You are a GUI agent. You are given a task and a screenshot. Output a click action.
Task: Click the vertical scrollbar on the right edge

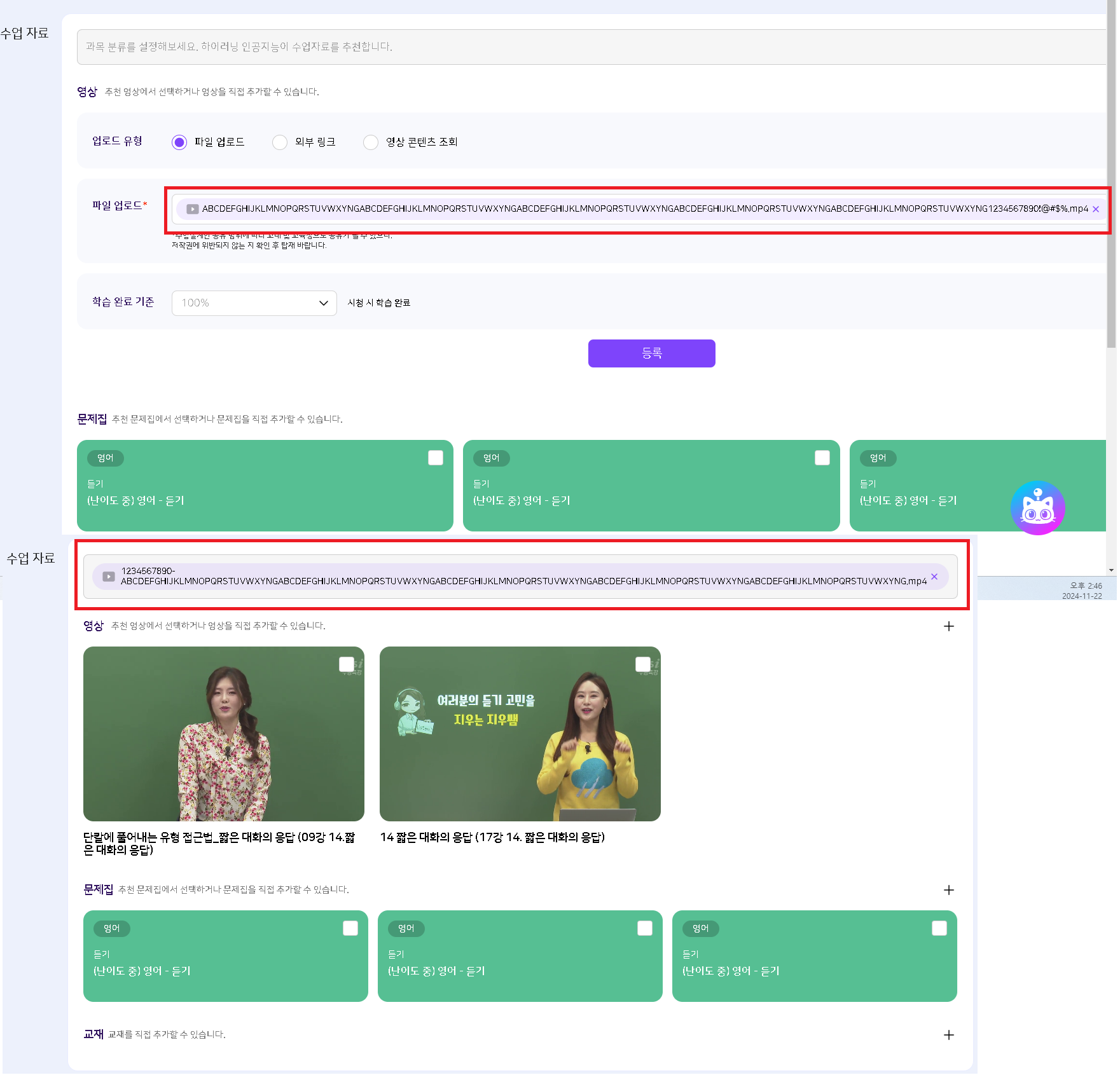tap(1111, 191)
